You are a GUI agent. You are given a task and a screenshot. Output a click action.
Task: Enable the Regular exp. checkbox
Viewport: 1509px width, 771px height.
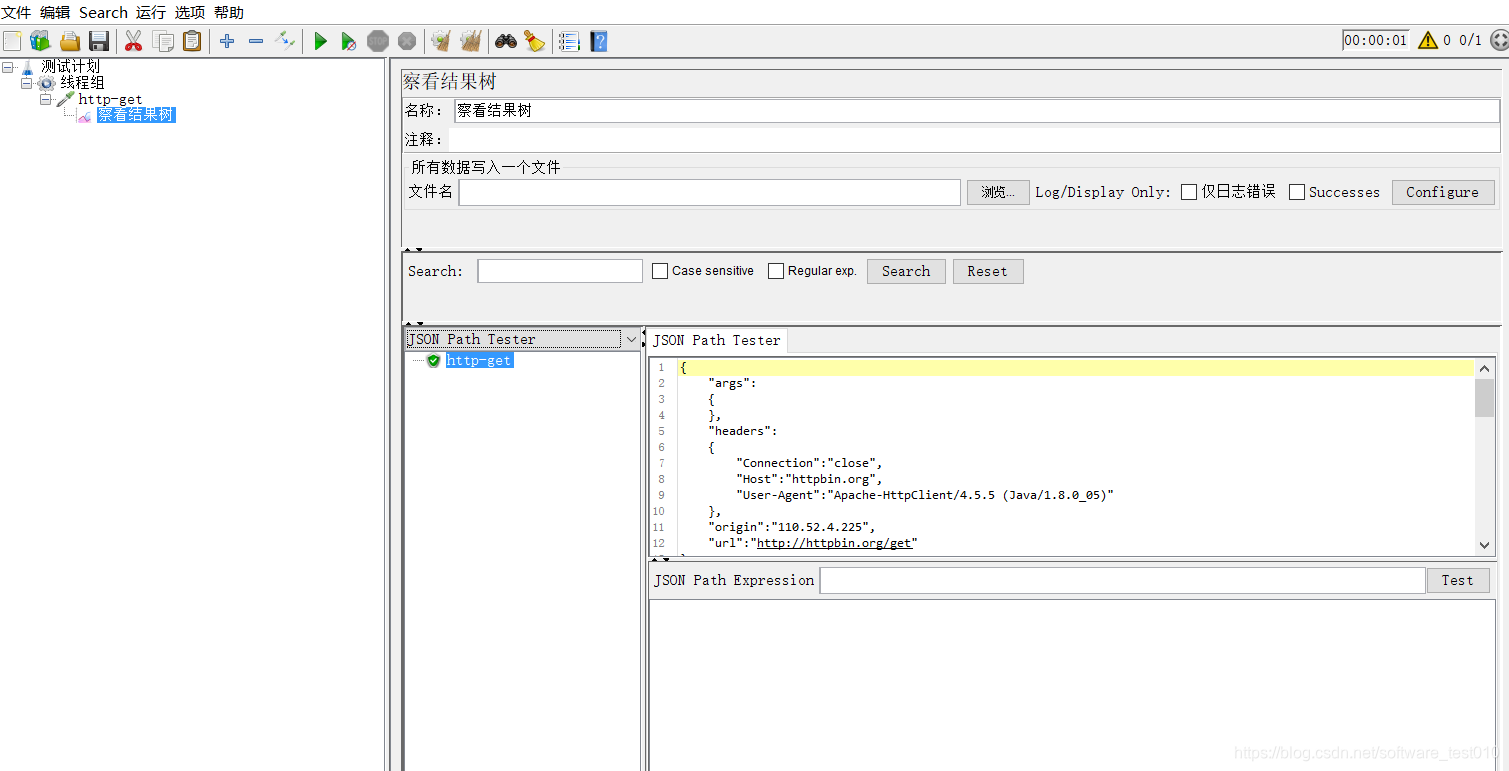(776, 271)
